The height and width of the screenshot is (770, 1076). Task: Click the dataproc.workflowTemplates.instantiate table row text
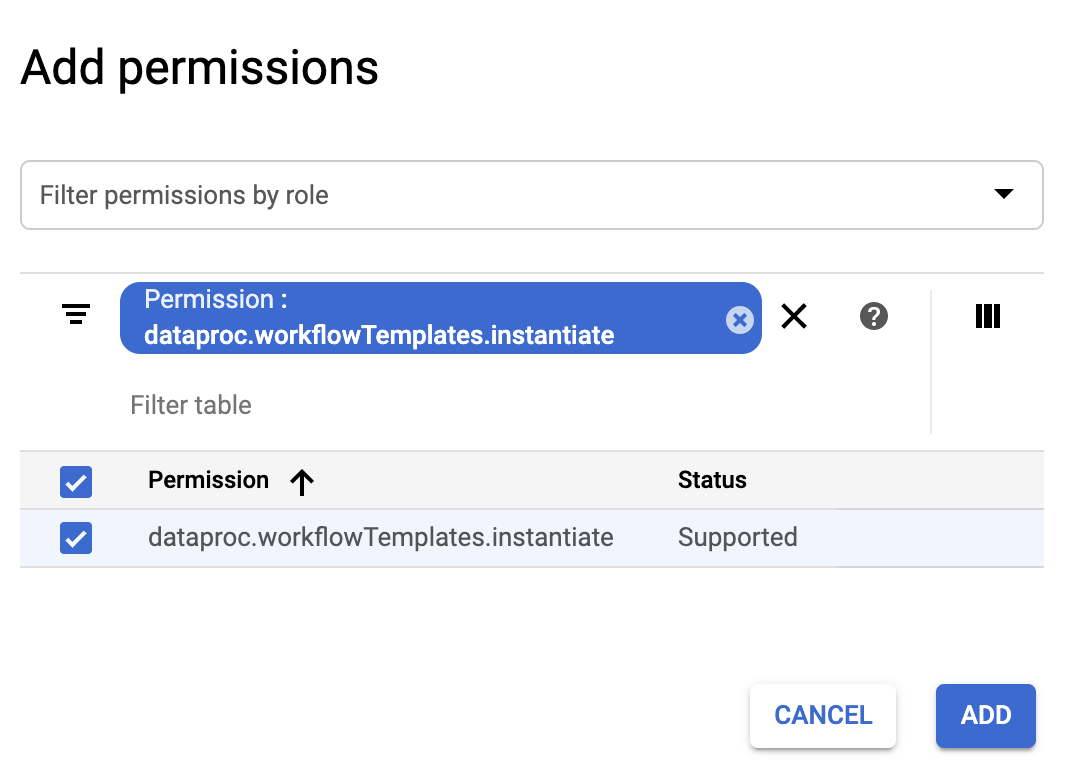coord(380,538)
